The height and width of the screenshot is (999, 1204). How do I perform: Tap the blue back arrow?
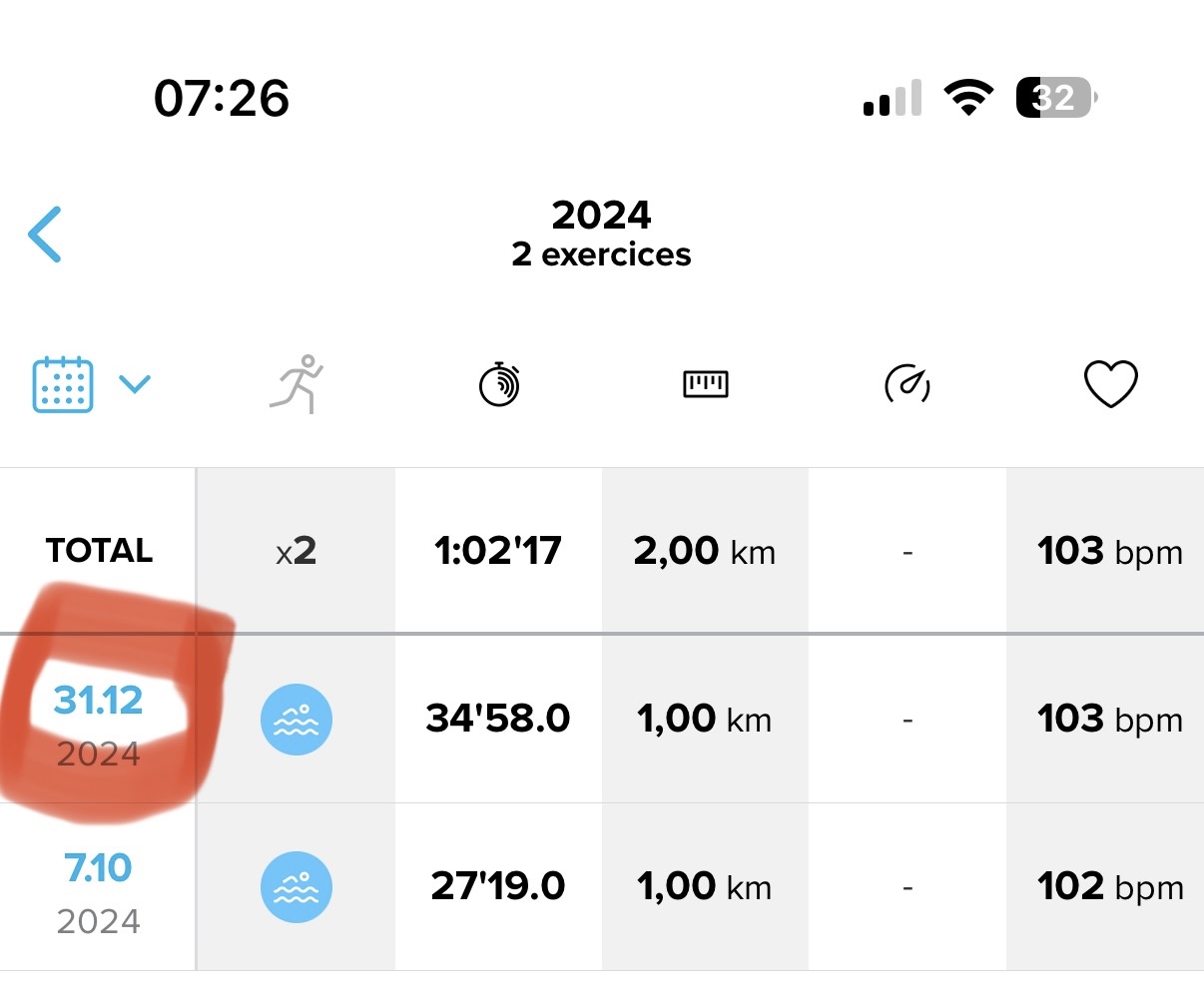tap(45, 235)
